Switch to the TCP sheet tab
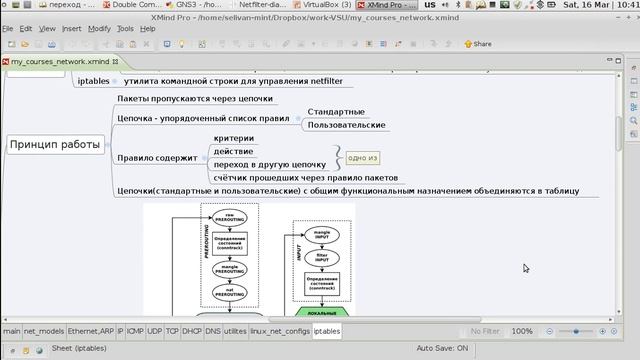 [x=172, y=331]
